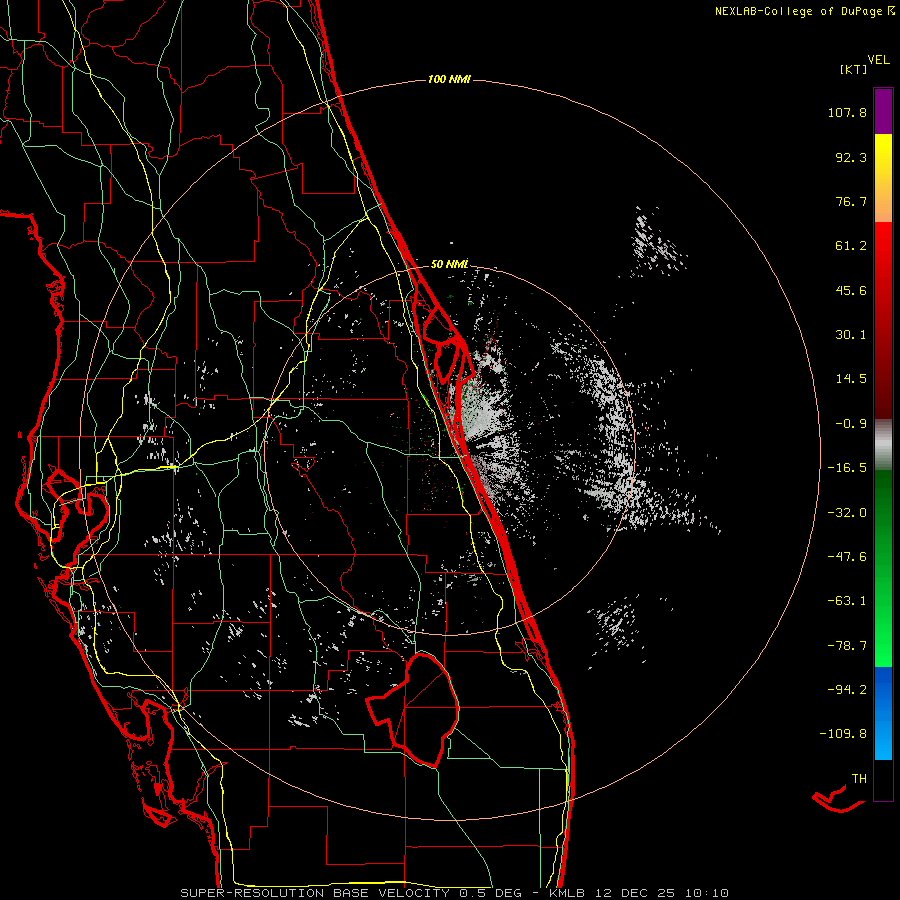Click the 10:10 timestamp text
Screen dimensions: 900x900
point(707,893)
